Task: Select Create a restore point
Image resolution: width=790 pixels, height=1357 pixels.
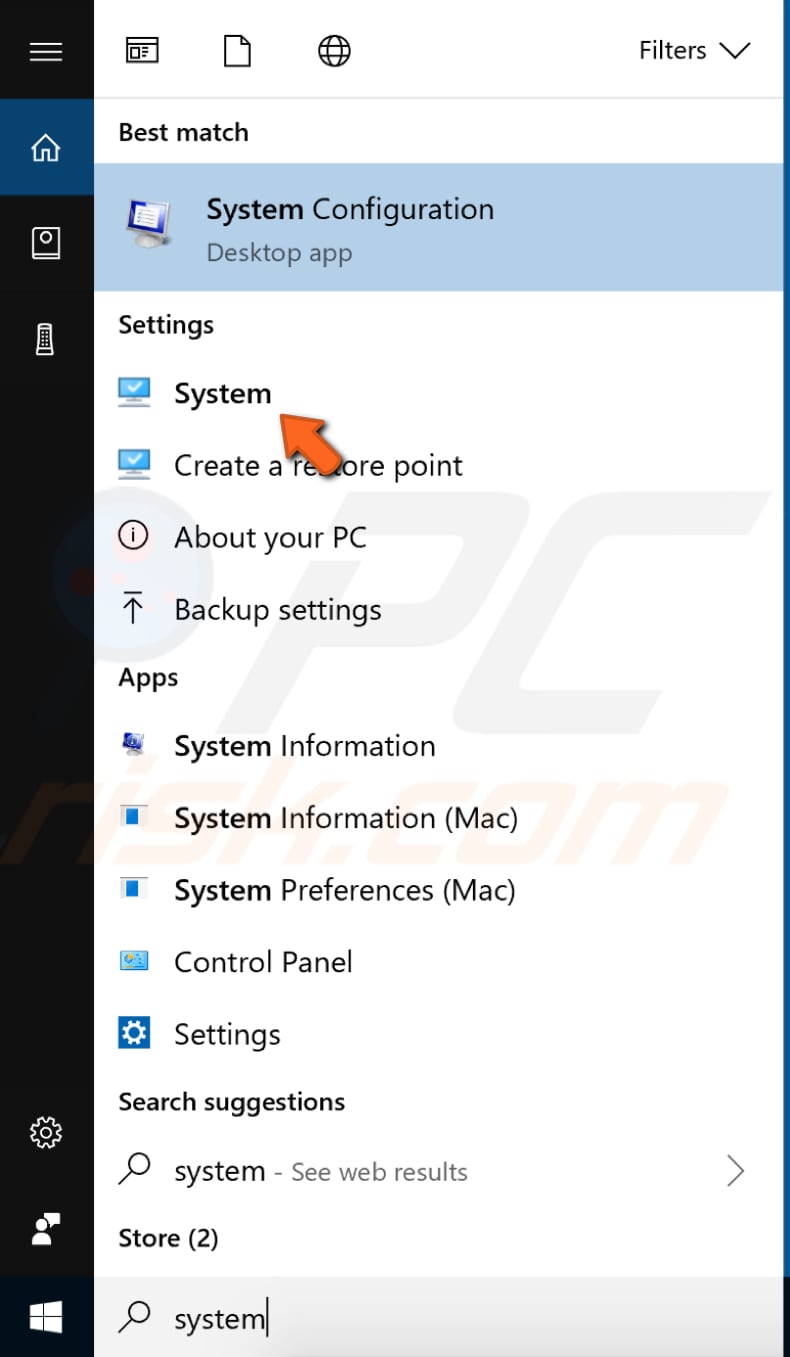Action: (x=318, y=465)
